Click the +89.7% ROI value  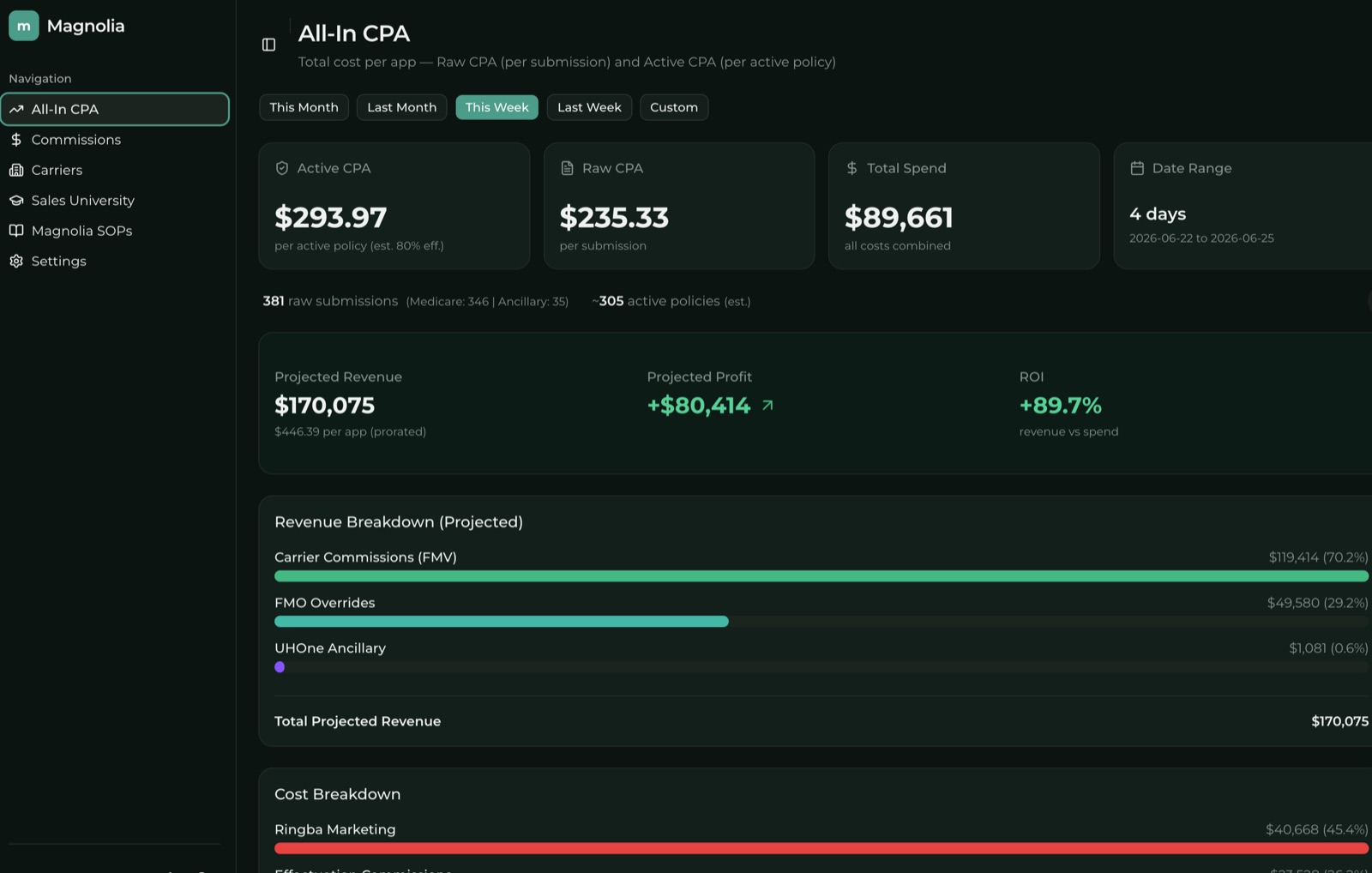click(1060, 405)
